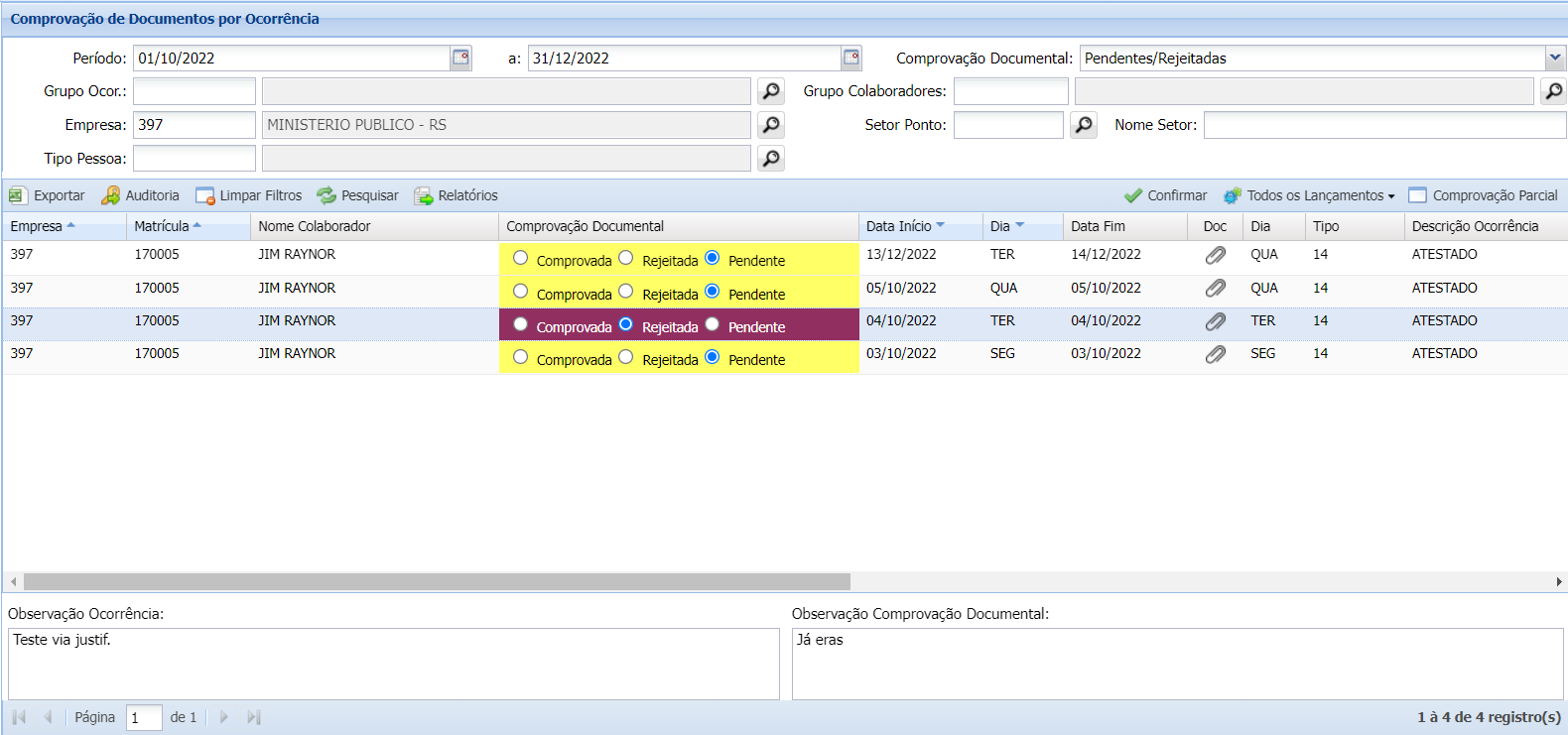Click Auditoria toolbar button

[140, 195]
